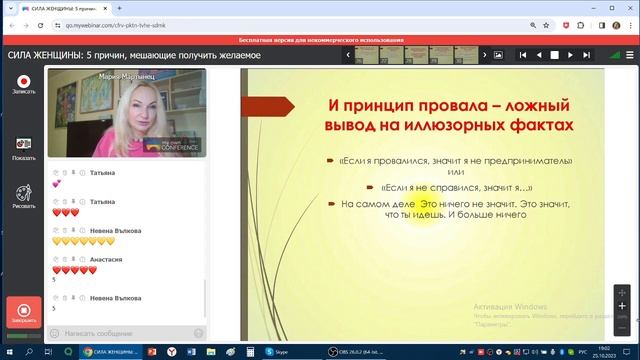Check the green connection quality indicator
Image resolution: width=640 pixels, height=360 pixels.
[x=615, y=55]
